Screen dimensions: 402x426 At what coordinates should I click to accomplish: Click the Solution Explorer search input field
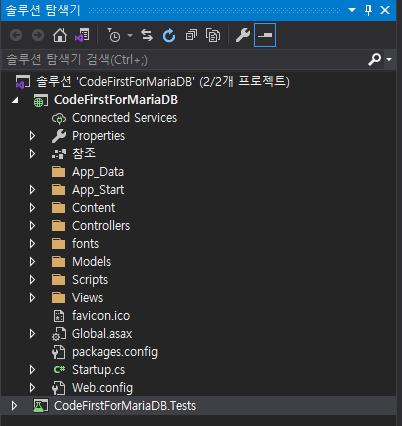[184, 60]
